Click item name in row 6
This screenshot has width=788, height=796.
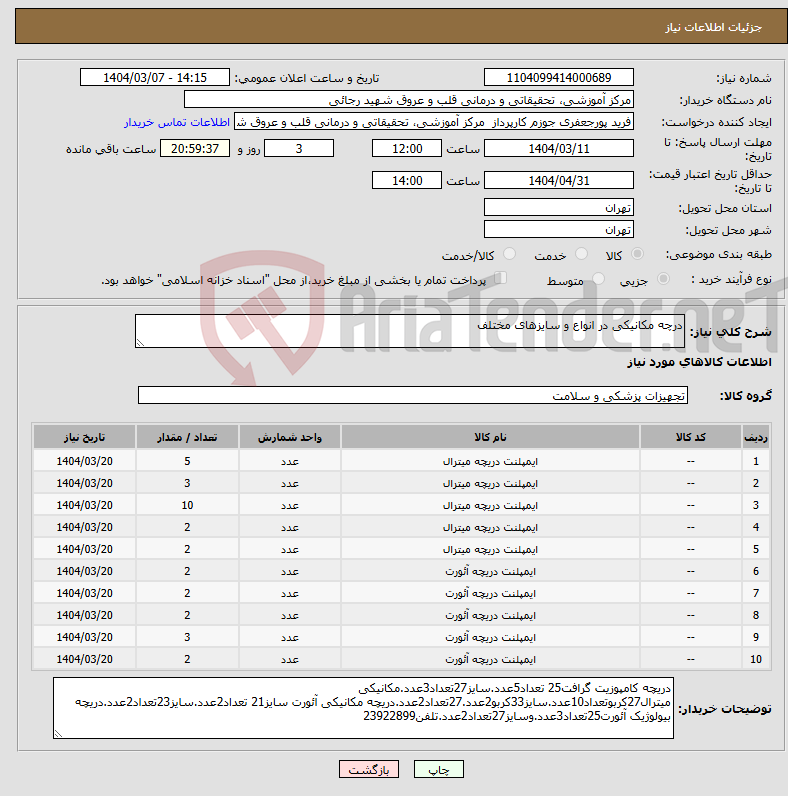[490, 572]
